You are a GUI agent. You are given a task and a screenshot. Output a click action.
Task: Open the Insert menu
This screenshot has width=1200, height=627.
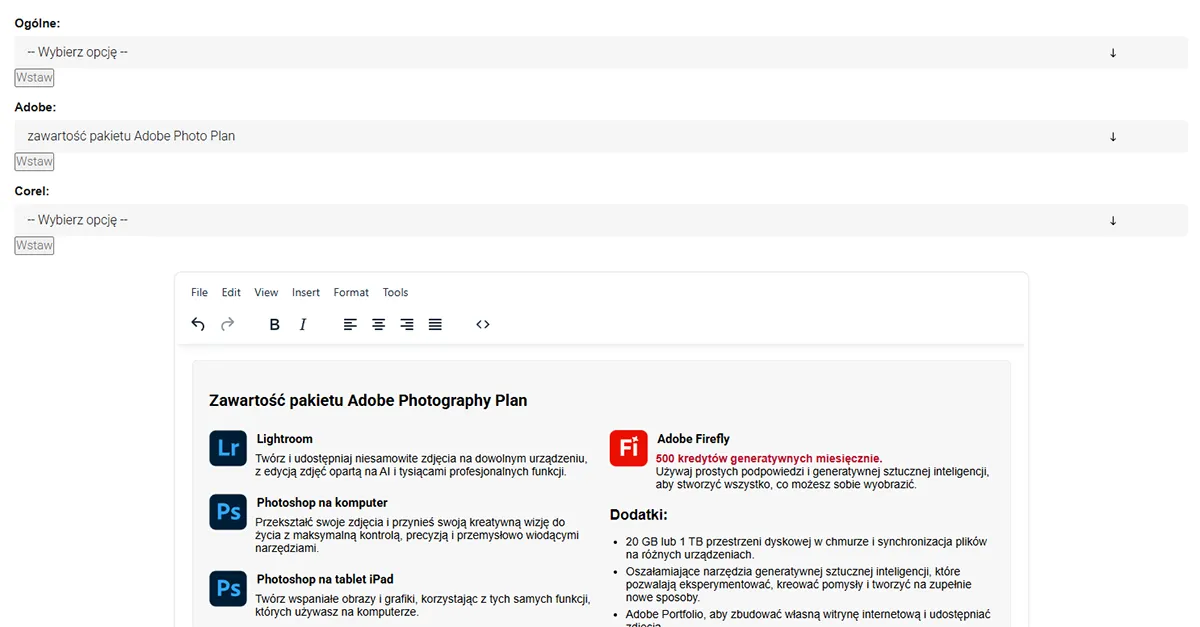coord(306,292)
